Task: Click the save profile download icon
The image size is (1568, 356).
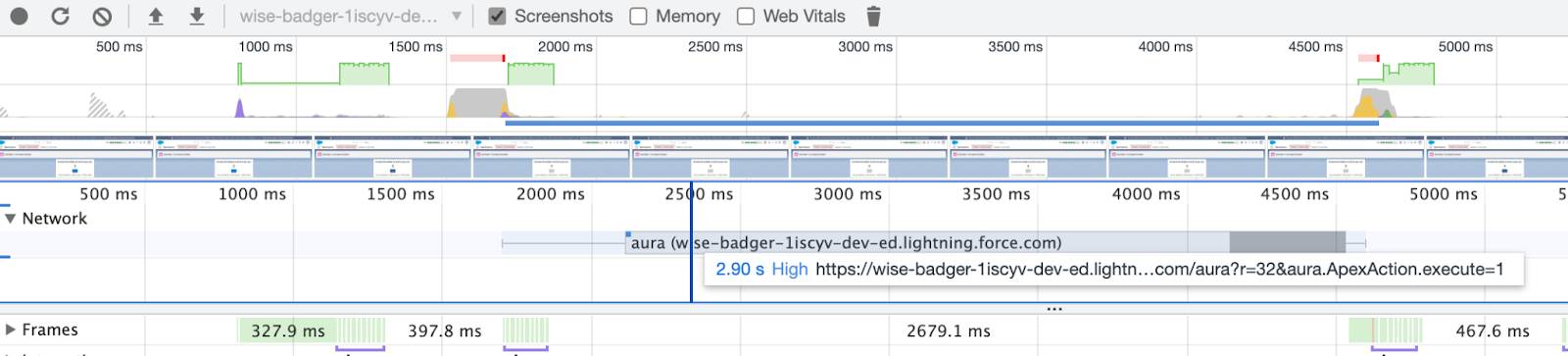Action: (x=197, y=16)
